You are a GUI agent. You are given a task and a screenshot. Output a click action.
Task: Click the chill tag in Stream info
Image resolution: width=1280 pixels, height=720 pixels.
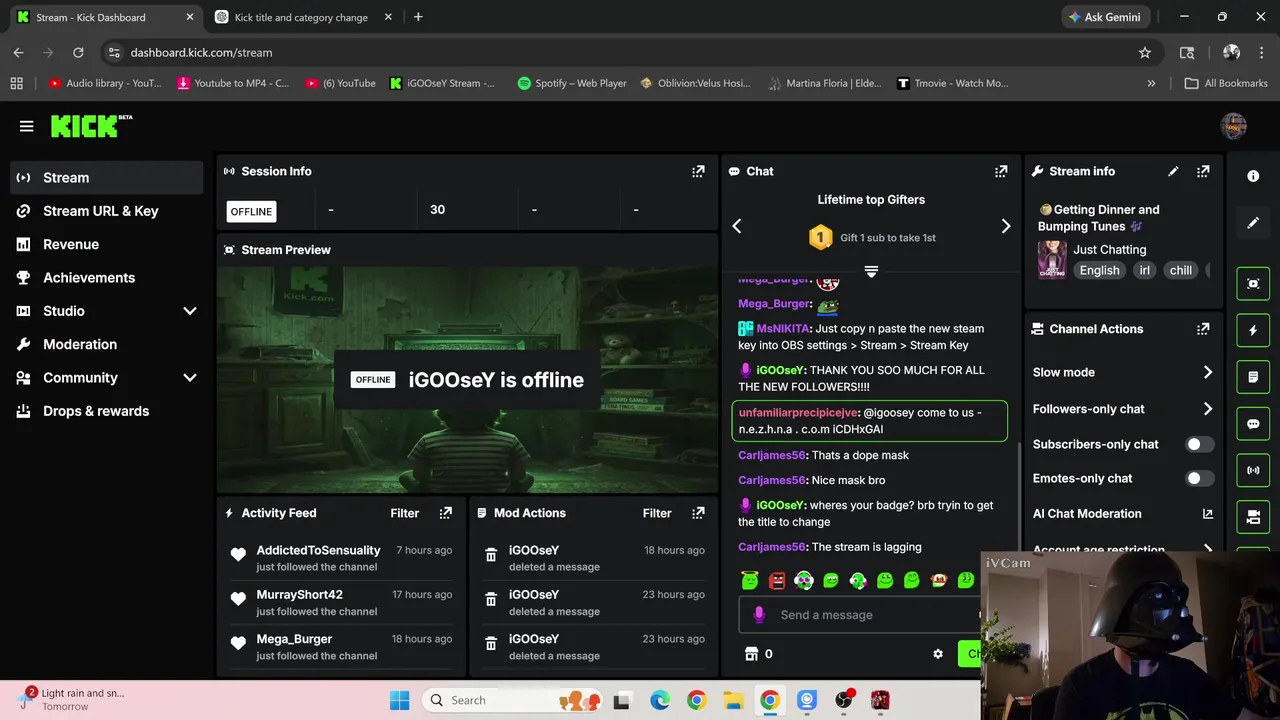click(1181, 270)
